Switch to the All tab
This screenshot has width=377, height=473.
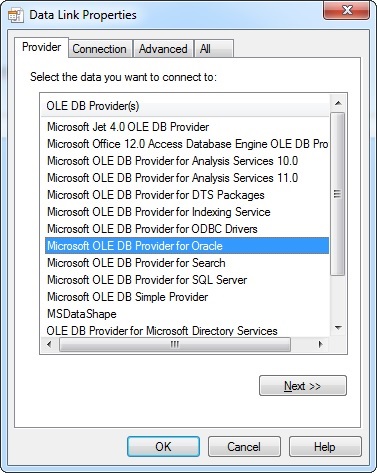[x=213, y=49]
